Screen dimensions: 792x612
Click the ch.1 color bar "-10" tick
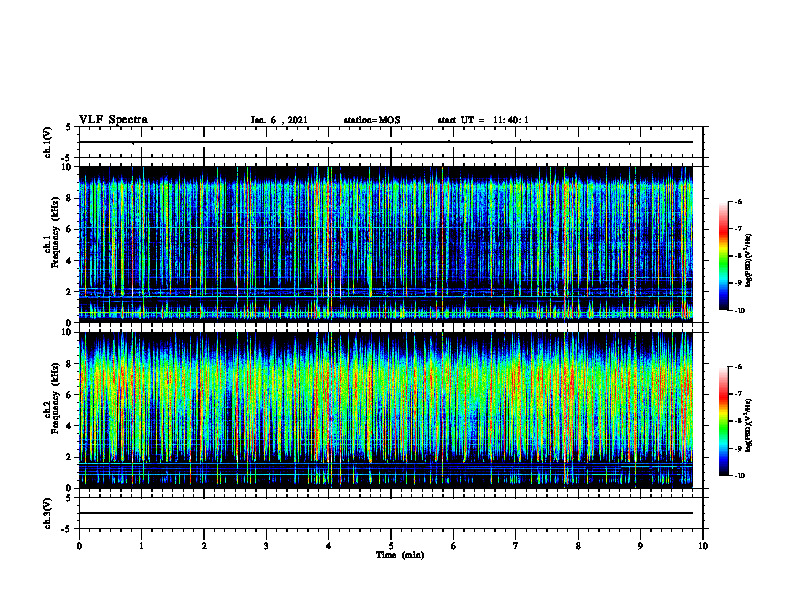pos(739,311)
